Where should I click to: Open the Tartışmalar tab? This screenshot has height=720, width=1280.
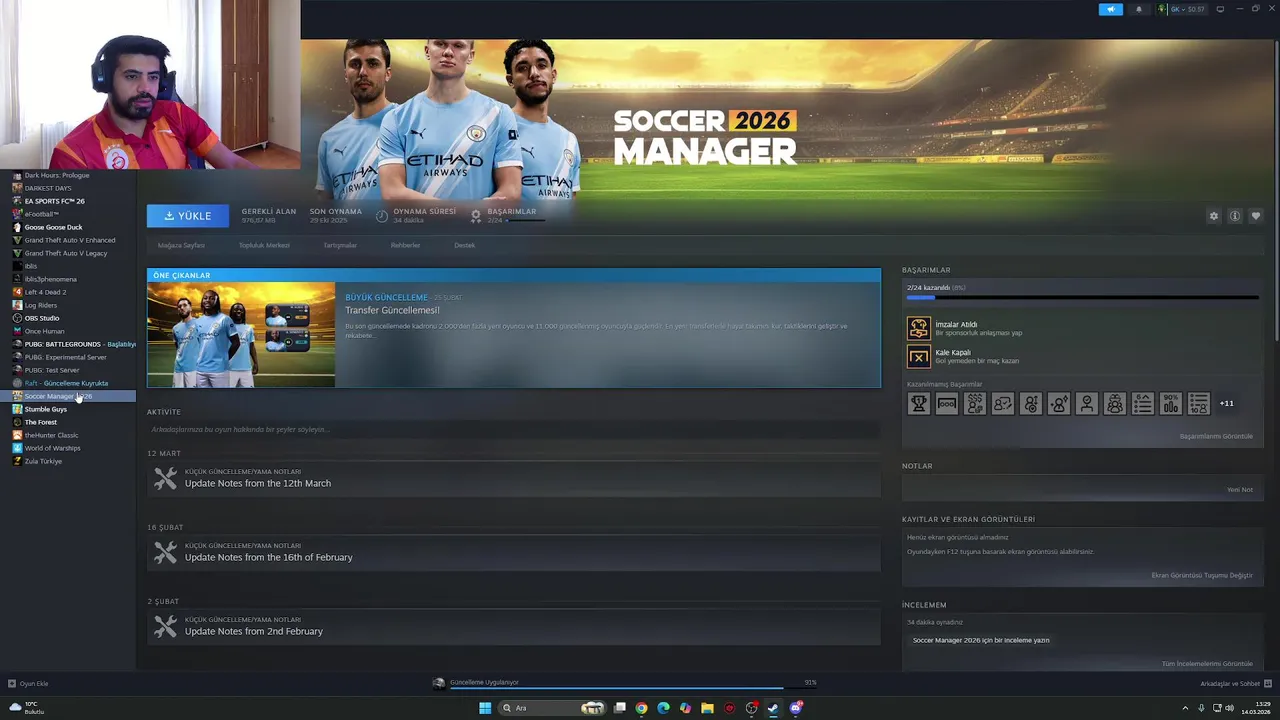pos(340,245)
